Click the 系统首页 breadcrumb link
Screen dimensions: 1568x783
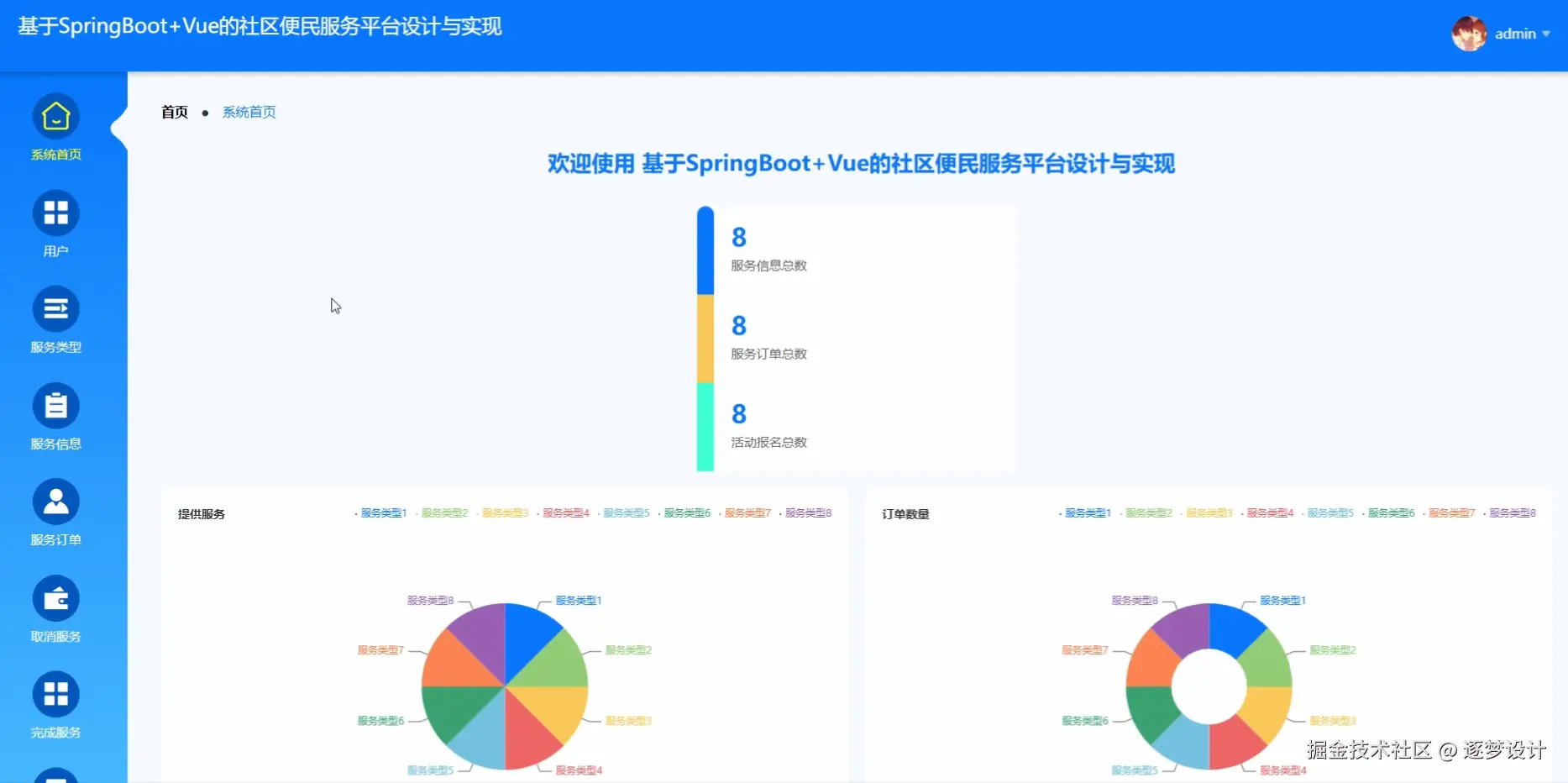pyautogui.click(x=249, y=113)
